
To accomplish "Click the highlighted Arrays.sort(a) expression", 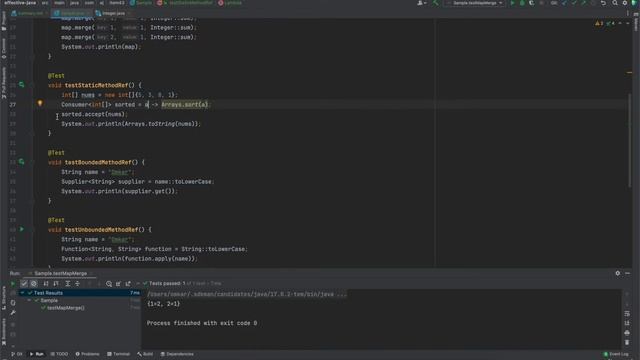I will (x=184, y=104).
